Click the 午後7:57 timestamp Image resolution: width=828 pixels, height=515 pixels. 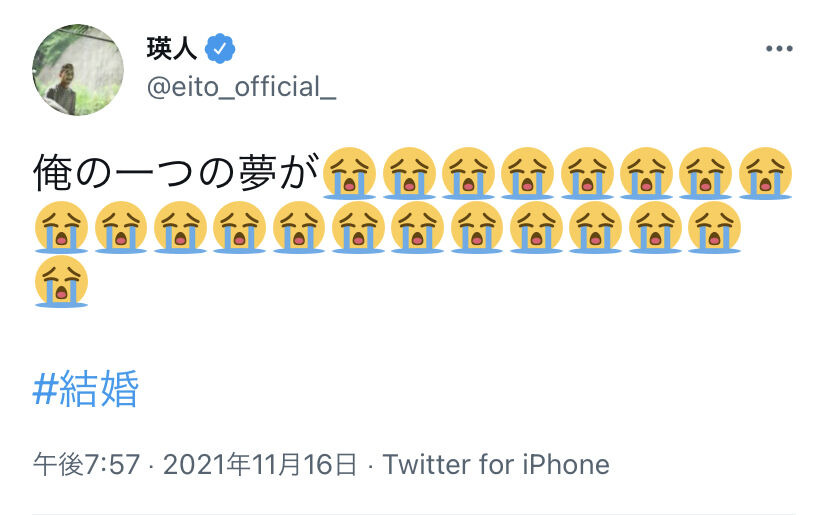coord(86,464)
